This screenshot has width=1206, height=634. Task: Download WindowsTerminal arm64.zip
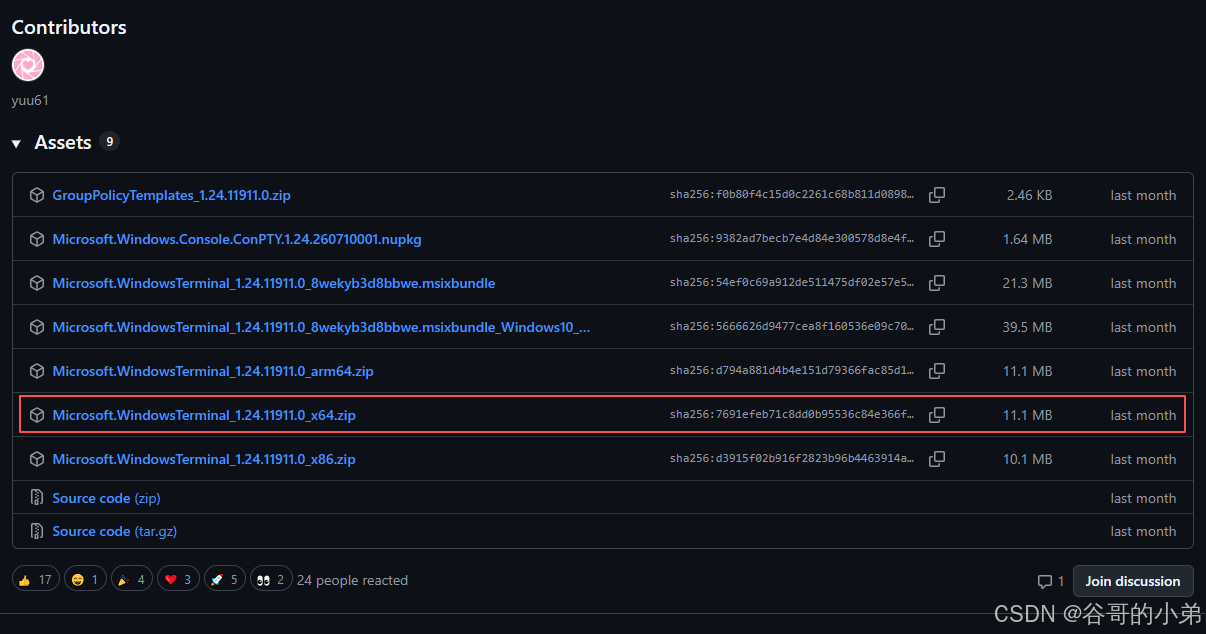pyautogui.click(x=213, y=371)
